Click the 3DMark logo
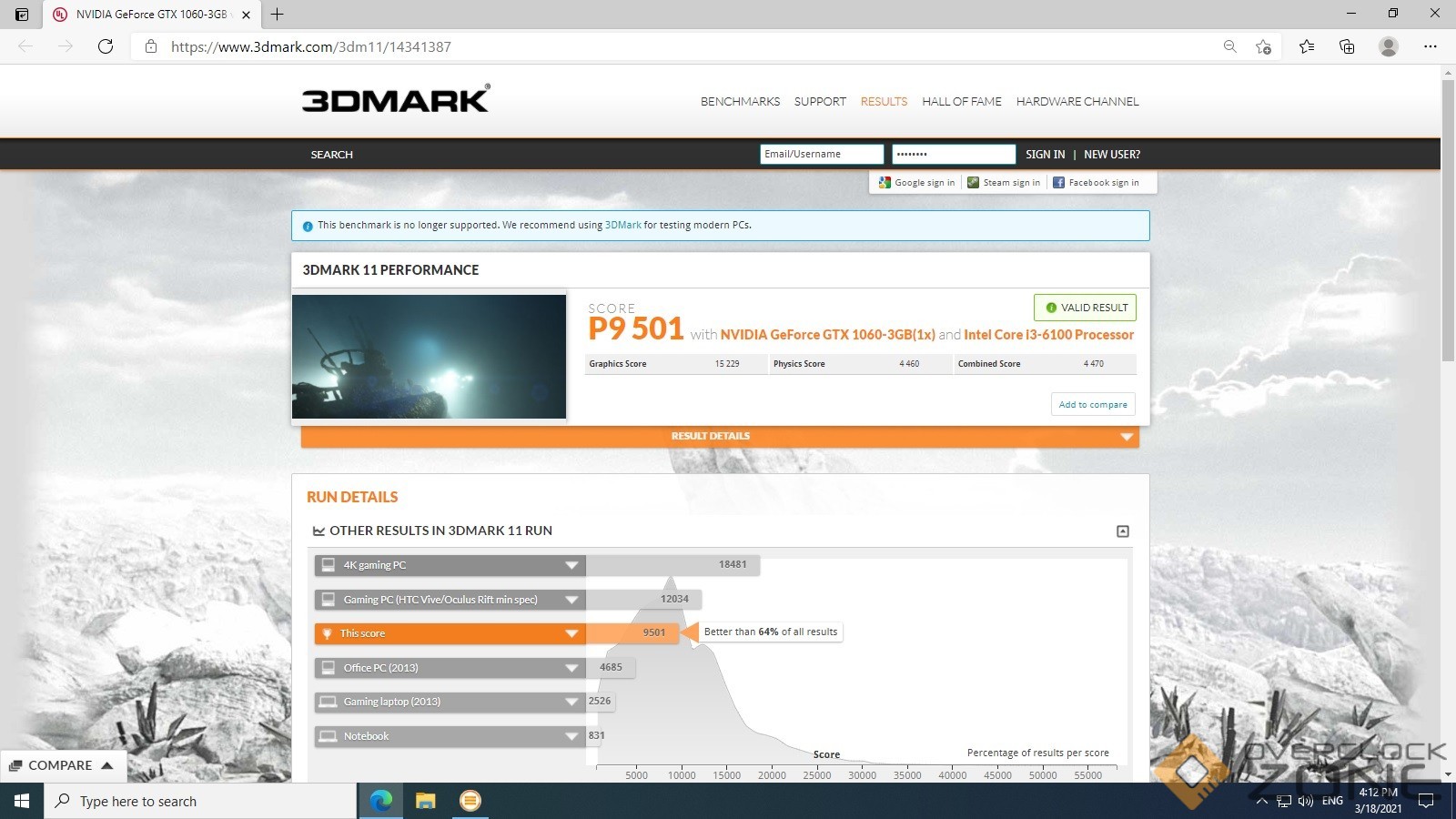The image size is (1456, 819). 396,98
